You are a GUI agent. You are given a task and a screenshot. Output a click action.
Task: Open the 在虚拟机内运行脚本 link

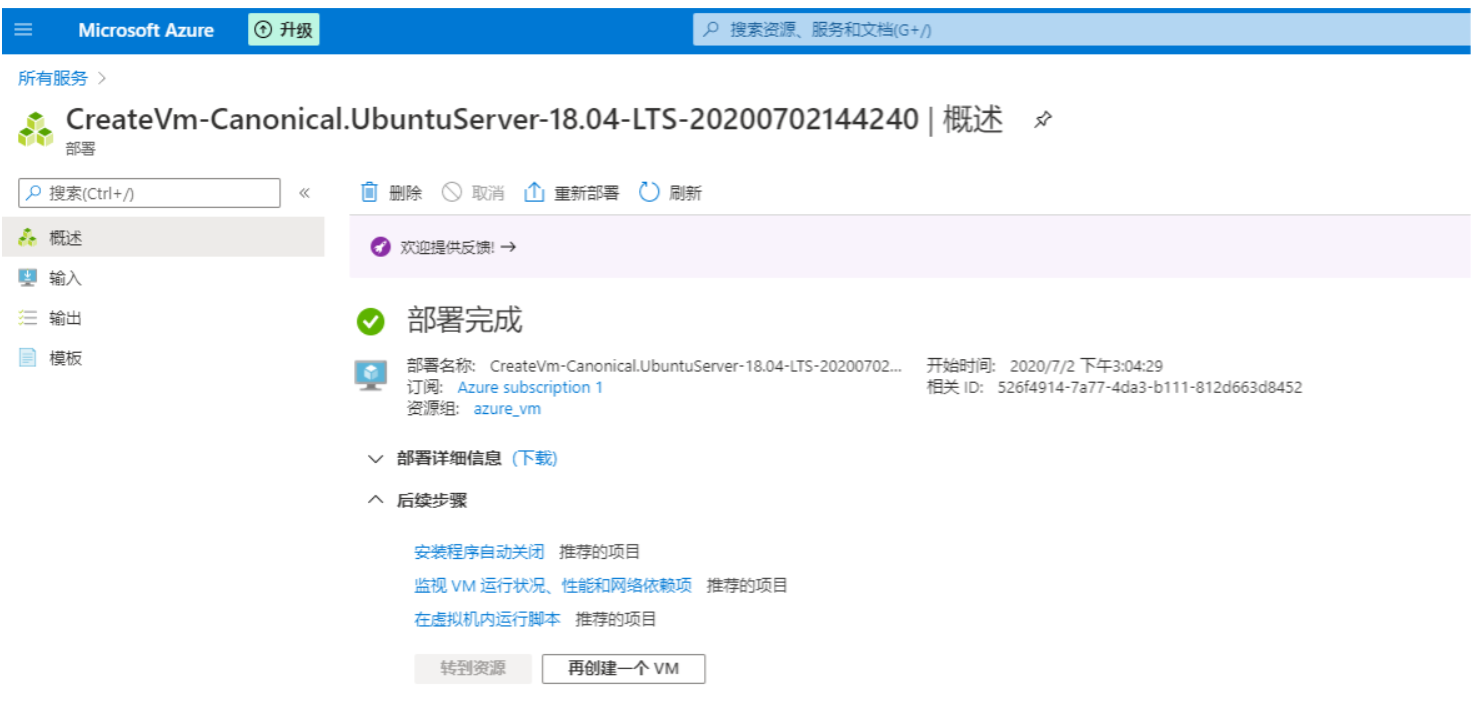pos(487,619)
